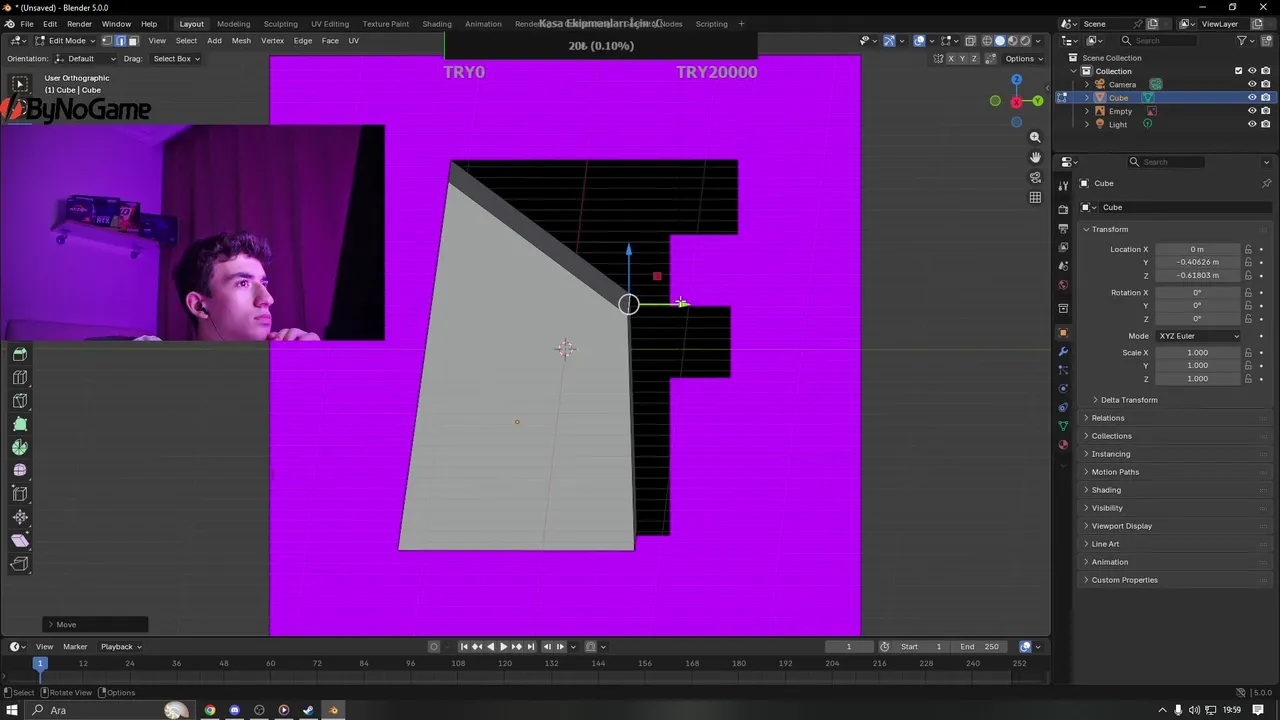Open the rotation Mode XYZ Euler dropdown
Screen dimensions: 1280x720
[1198, 336]
